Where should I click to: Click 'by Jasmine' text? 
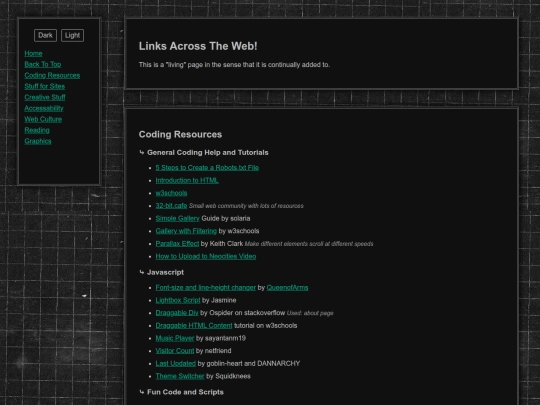point(219,300)
